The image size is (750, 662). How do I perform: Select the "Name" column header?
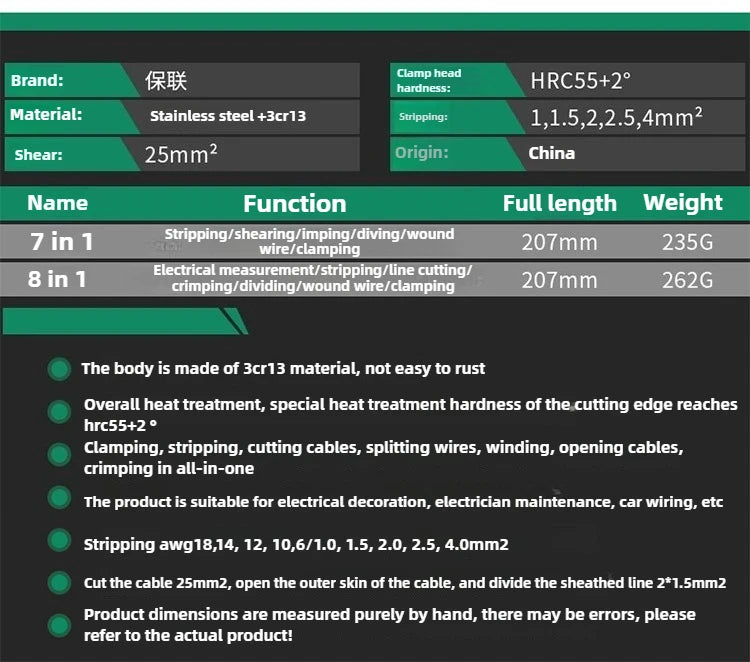click(x=57, y=203)
